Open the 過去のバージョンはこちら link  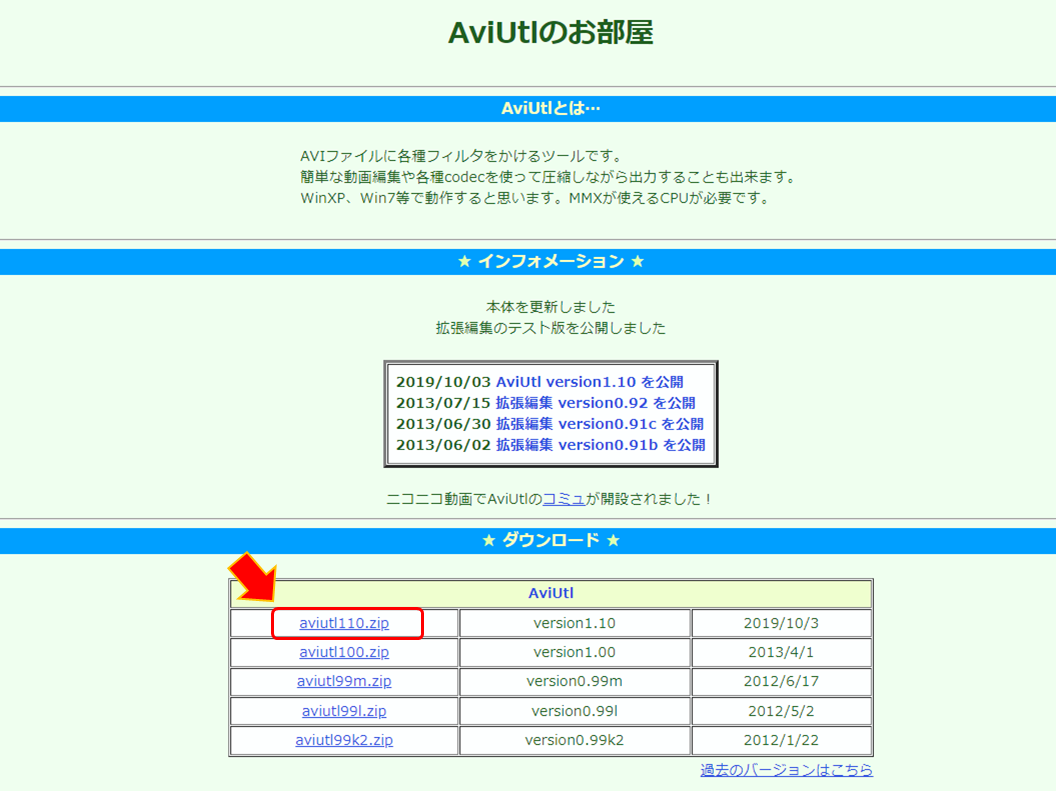coord(785,770)
